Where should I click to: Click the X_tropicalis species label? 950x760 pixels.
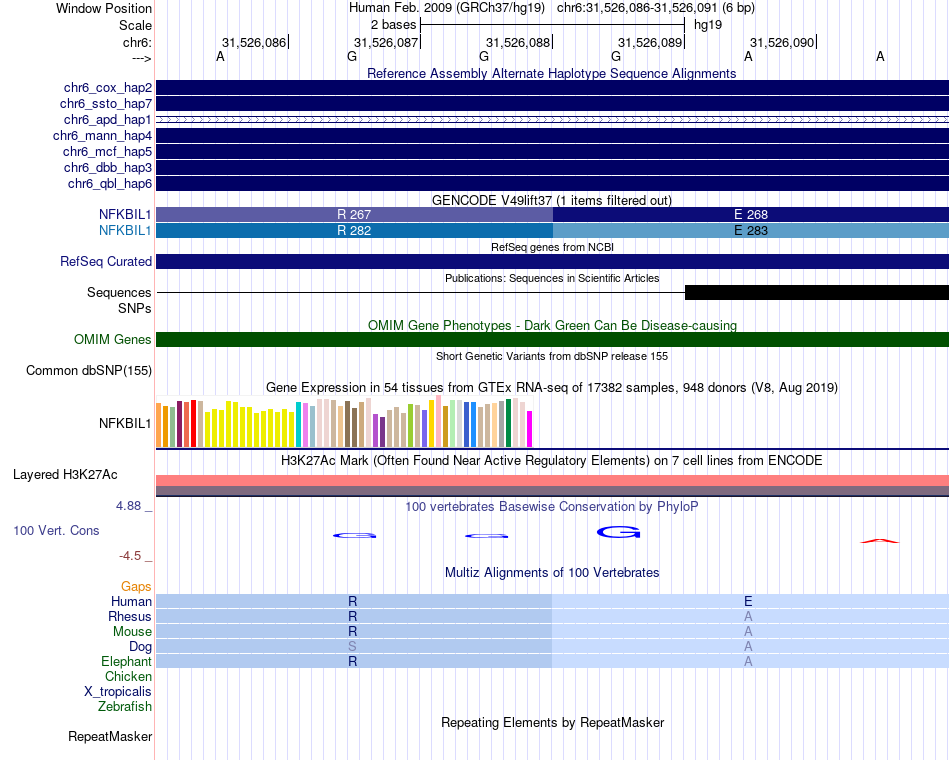[118, 692]
